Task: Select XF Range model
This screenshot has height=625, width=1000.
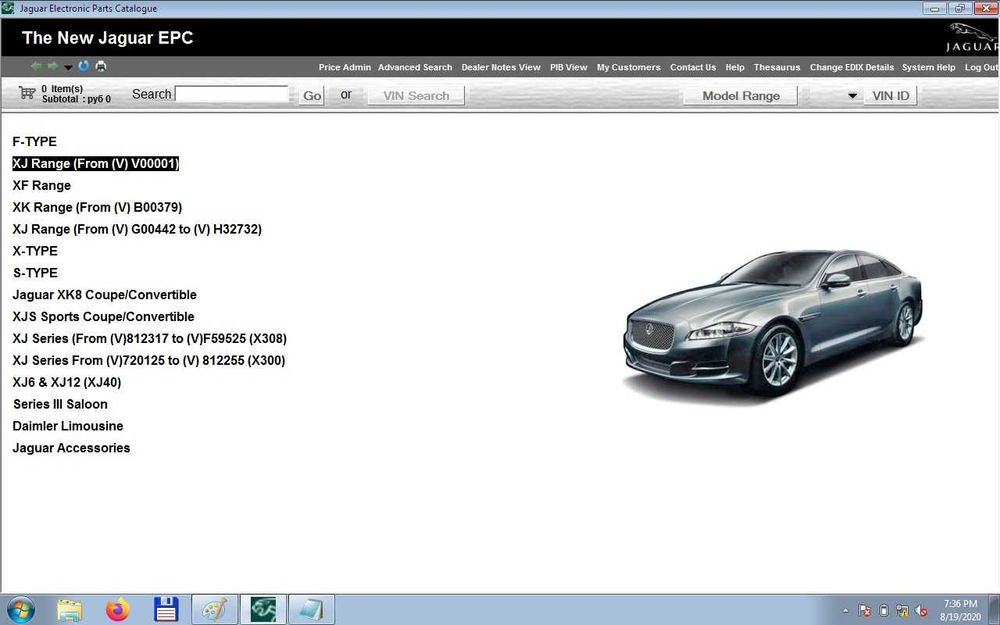Action: coord(41,186)
